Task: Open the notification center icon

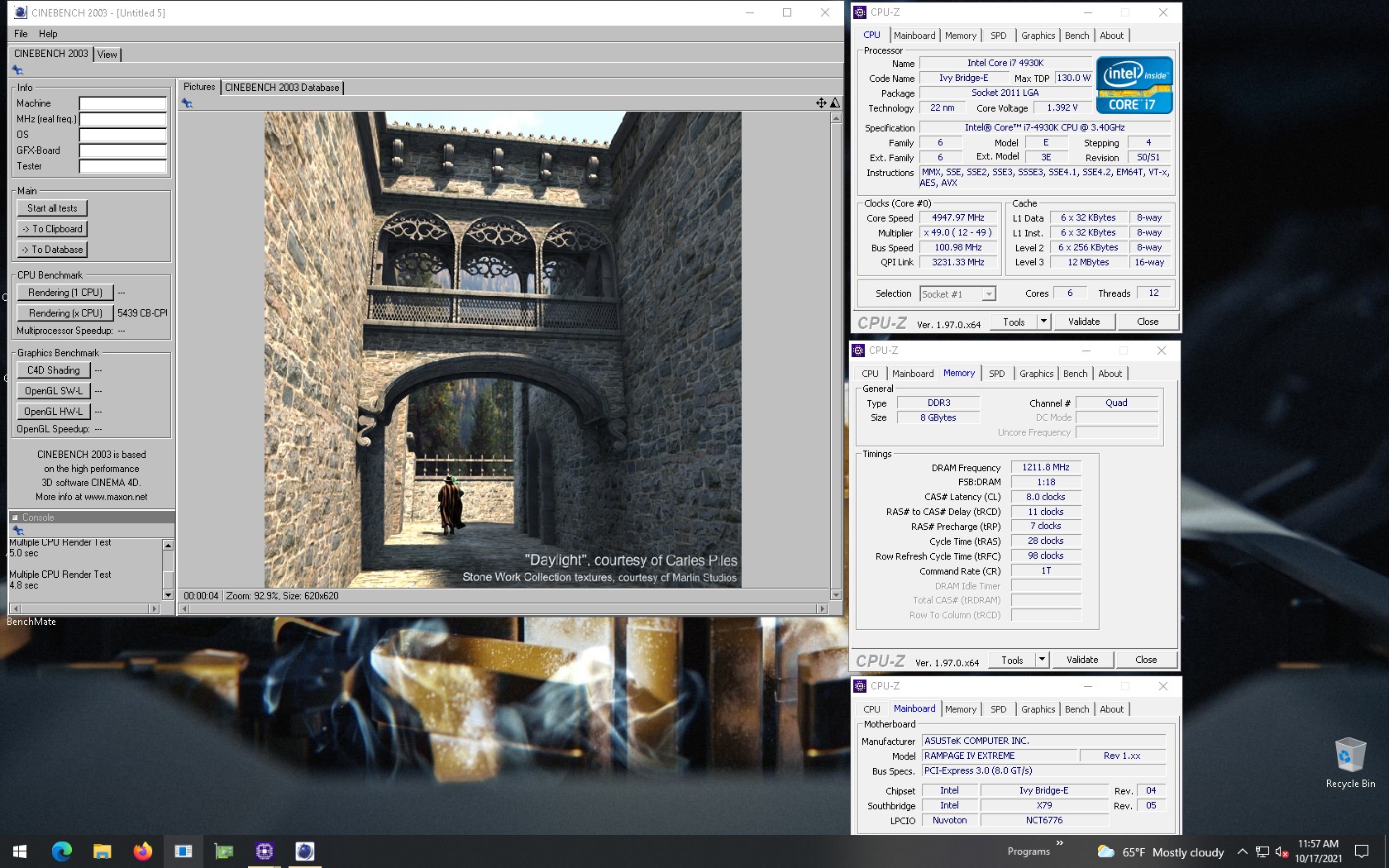Action: [1362, 851]
